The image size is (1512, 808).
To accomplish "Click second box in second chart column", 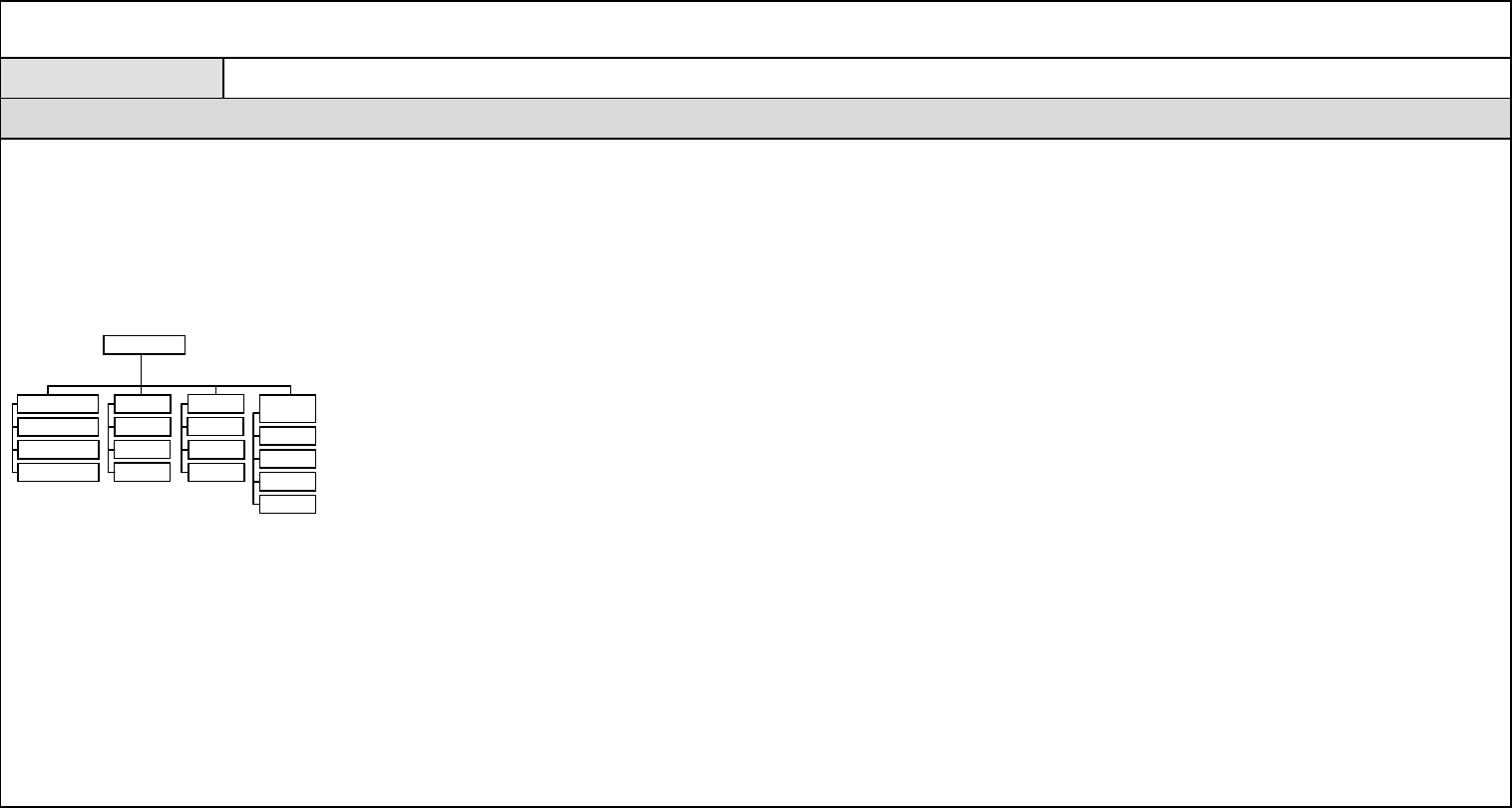I will click(x=143, y=427).
